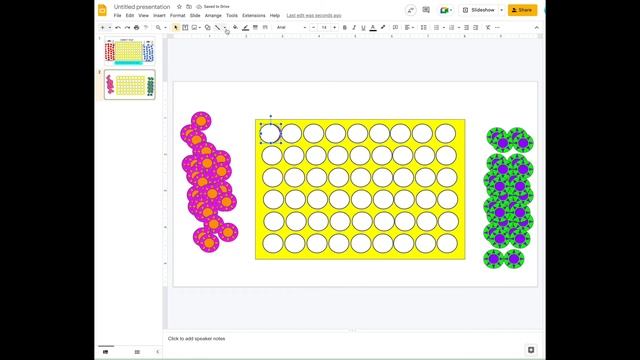Click the shape tool icon
The height and width of the screenshot is (360, 640).
[x=208, y=27]
